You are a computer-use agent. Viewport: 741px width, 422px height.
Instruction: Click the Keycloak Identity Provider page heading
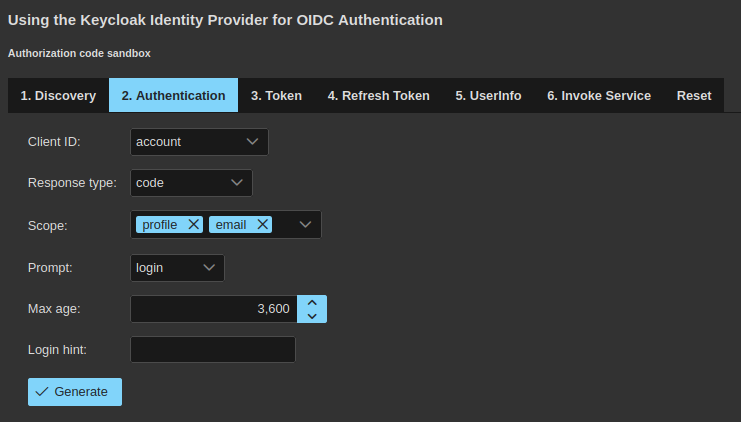click(x=225, y=20)
